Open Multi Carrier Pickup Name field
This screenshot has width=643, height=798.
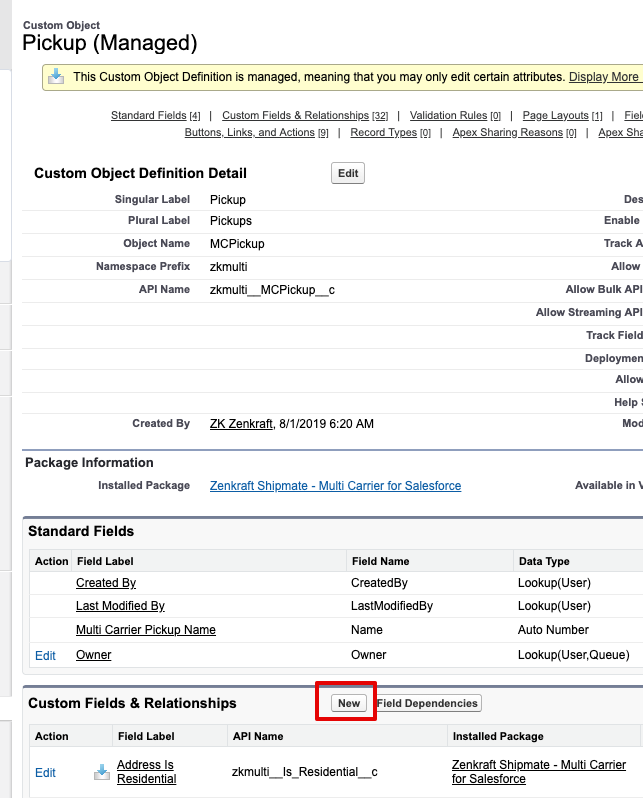tap(146, 630)
